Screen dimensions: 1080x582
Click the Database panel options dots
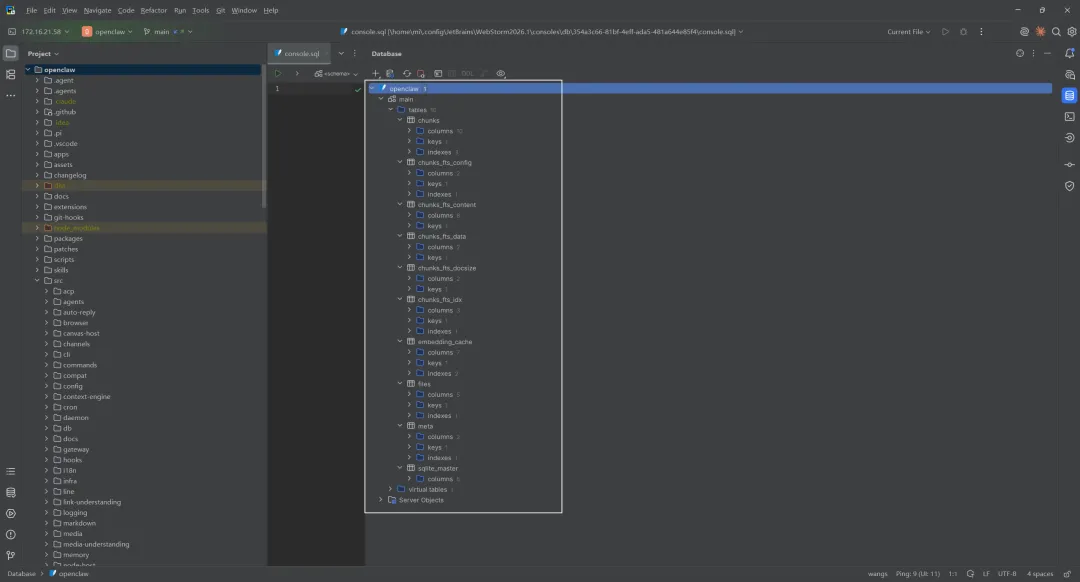click(1033, 53)
